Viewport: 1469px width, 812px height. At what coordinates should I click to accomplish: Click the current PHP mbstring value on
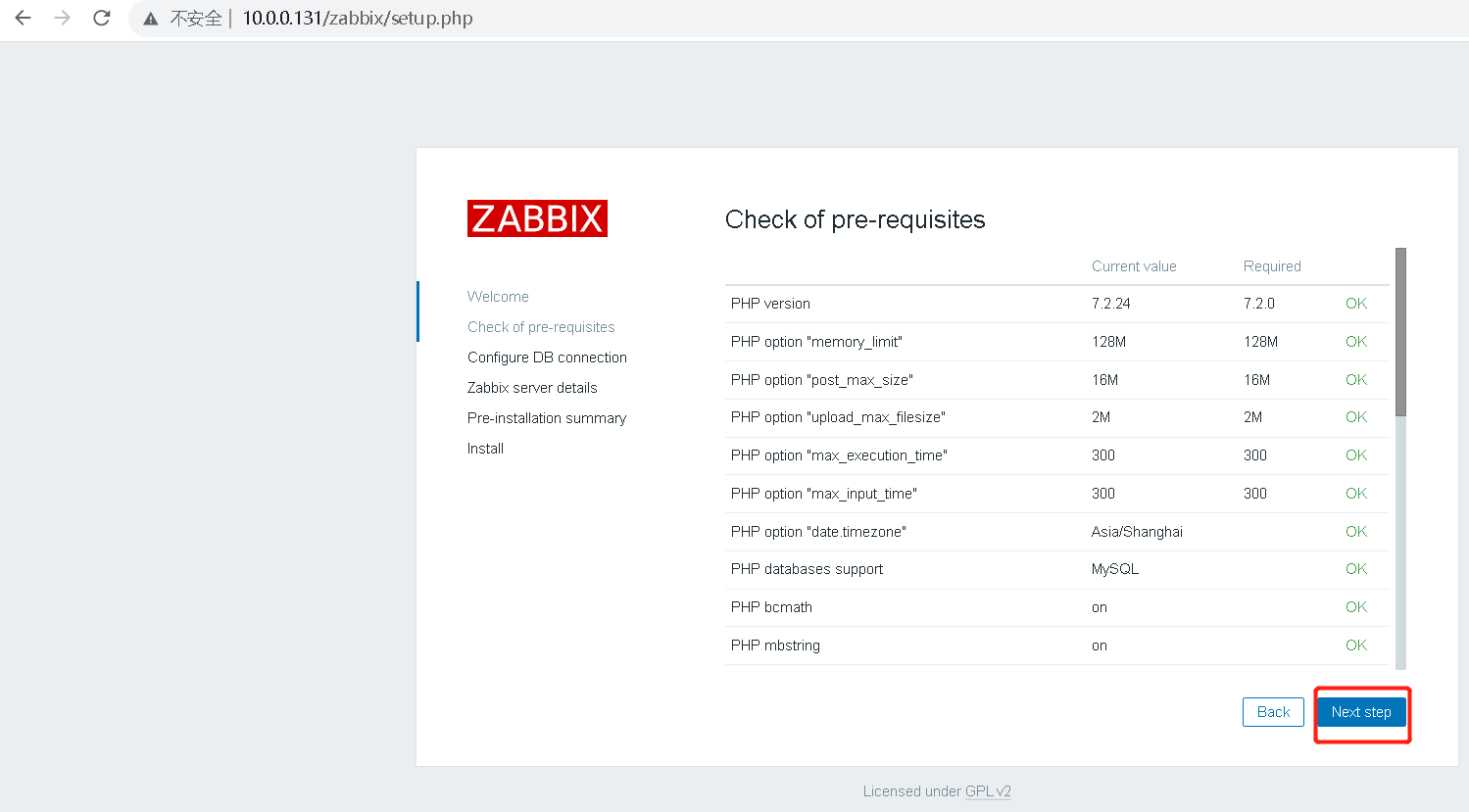(1100, 645)
